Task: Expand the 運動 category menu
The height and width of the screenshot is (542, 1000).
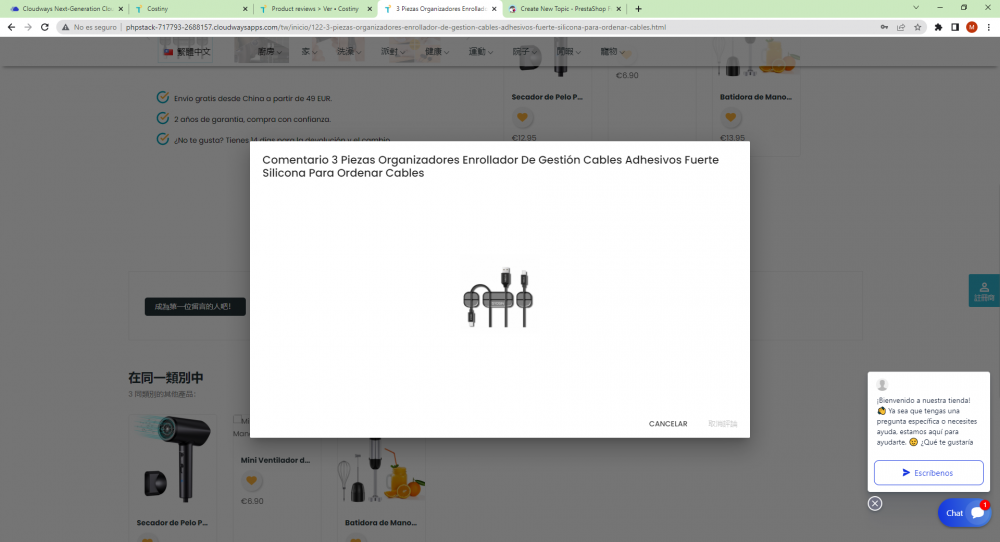Action: point(481,52)
